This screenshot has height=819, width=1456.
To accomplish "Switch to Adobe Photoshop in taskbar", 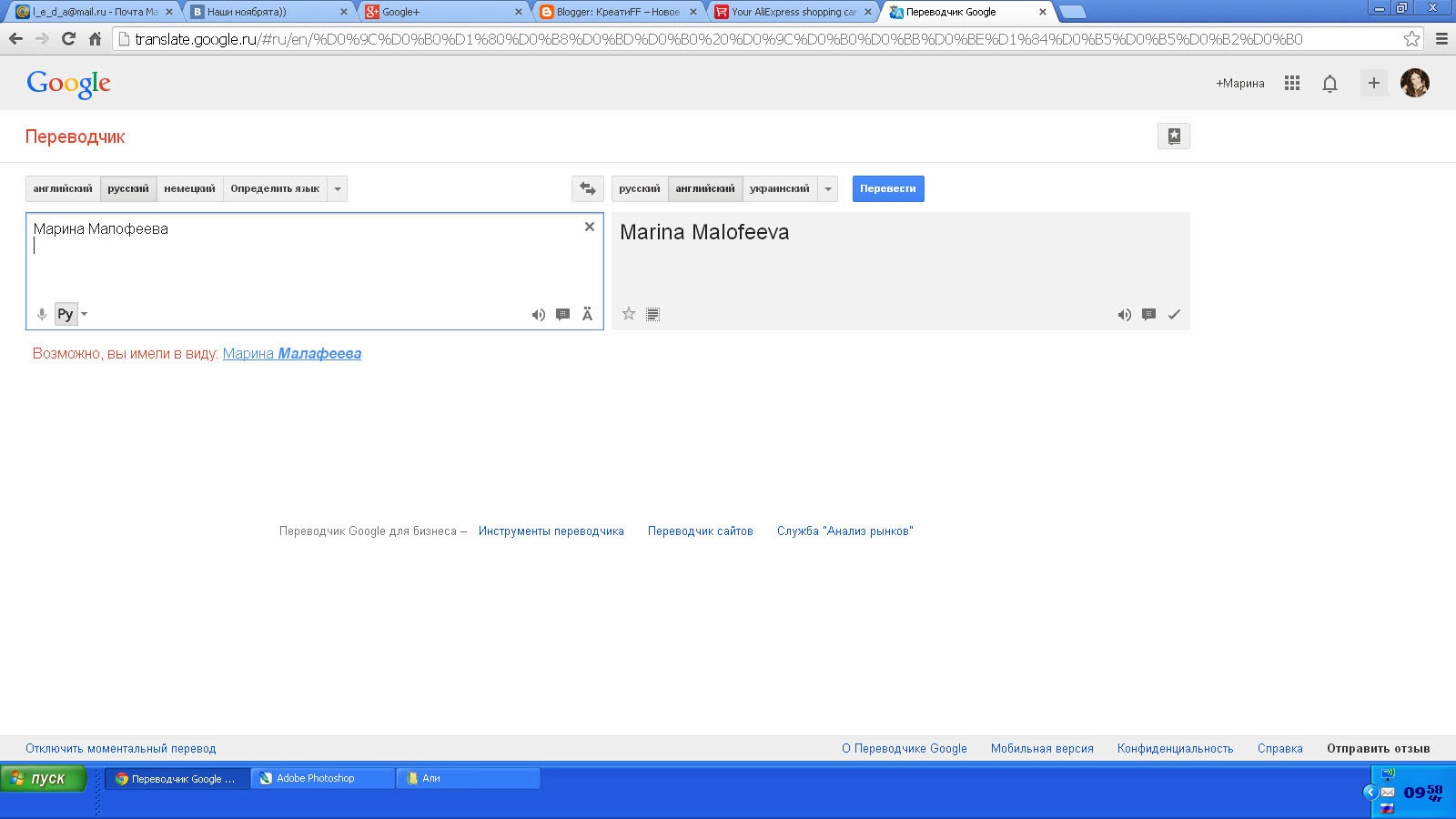I will coord(323,778).
